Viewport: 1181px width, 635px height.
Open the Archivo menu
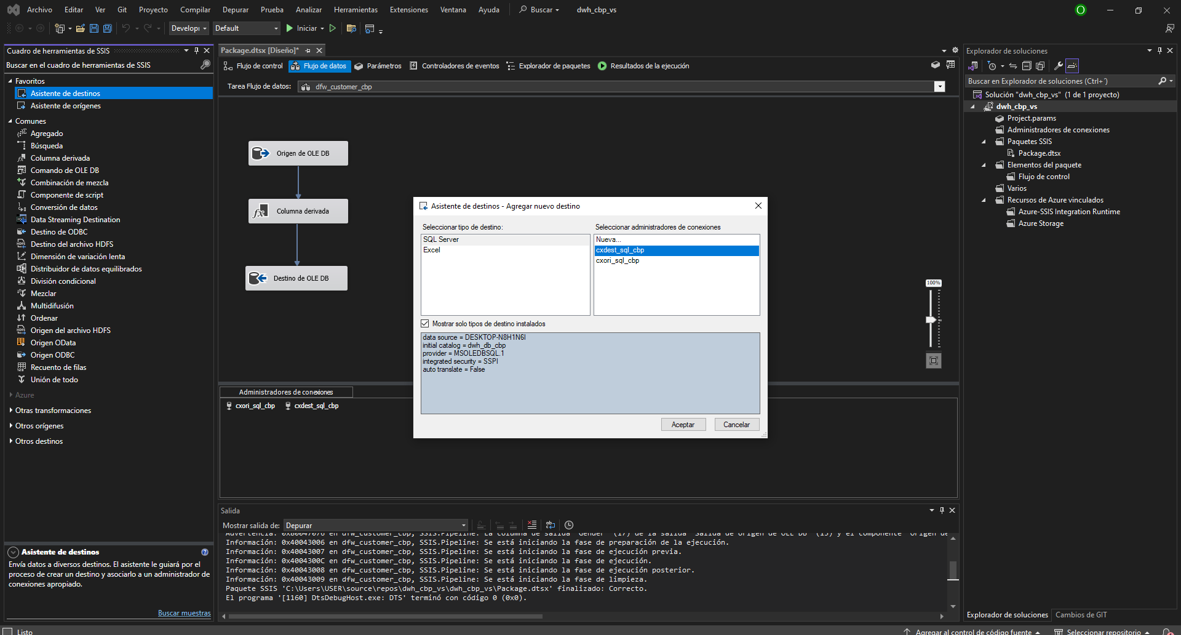(39, 10)
